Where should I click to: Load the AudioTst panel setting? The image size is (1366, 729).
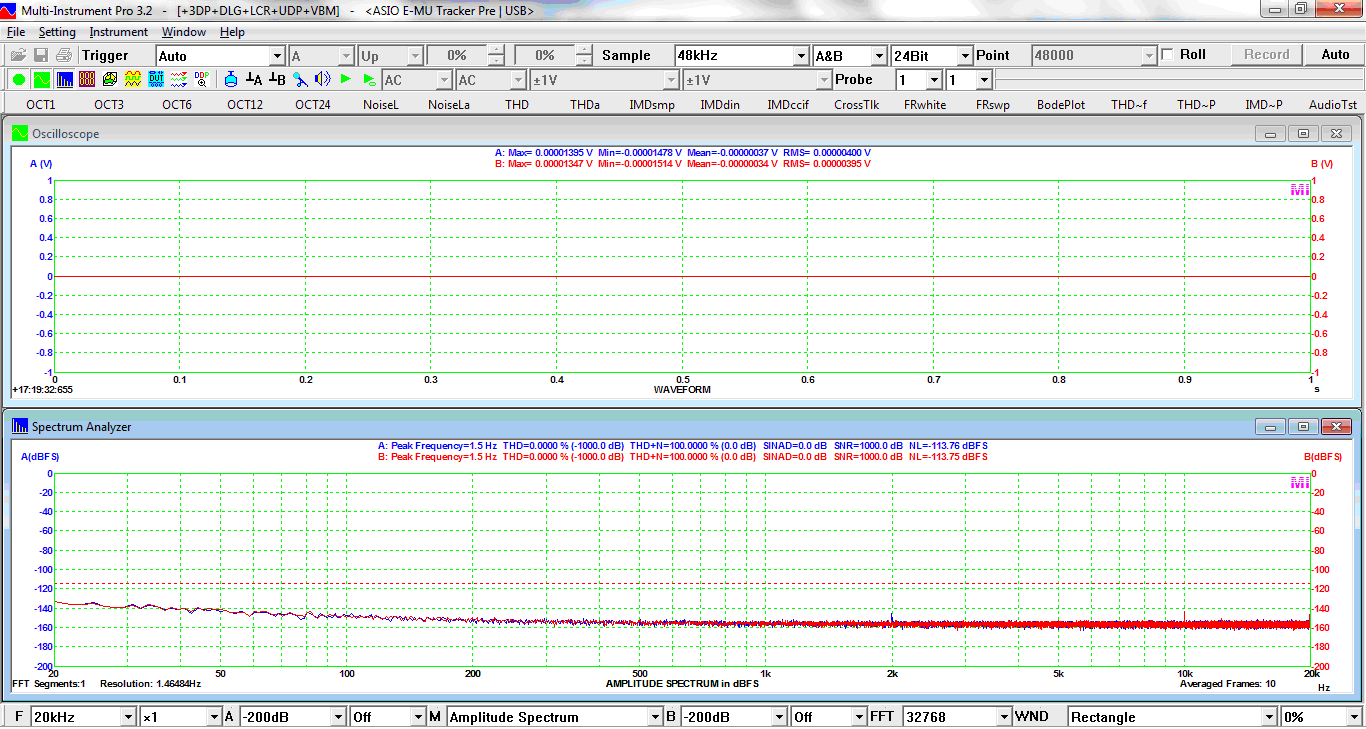tap(1333, 104)
